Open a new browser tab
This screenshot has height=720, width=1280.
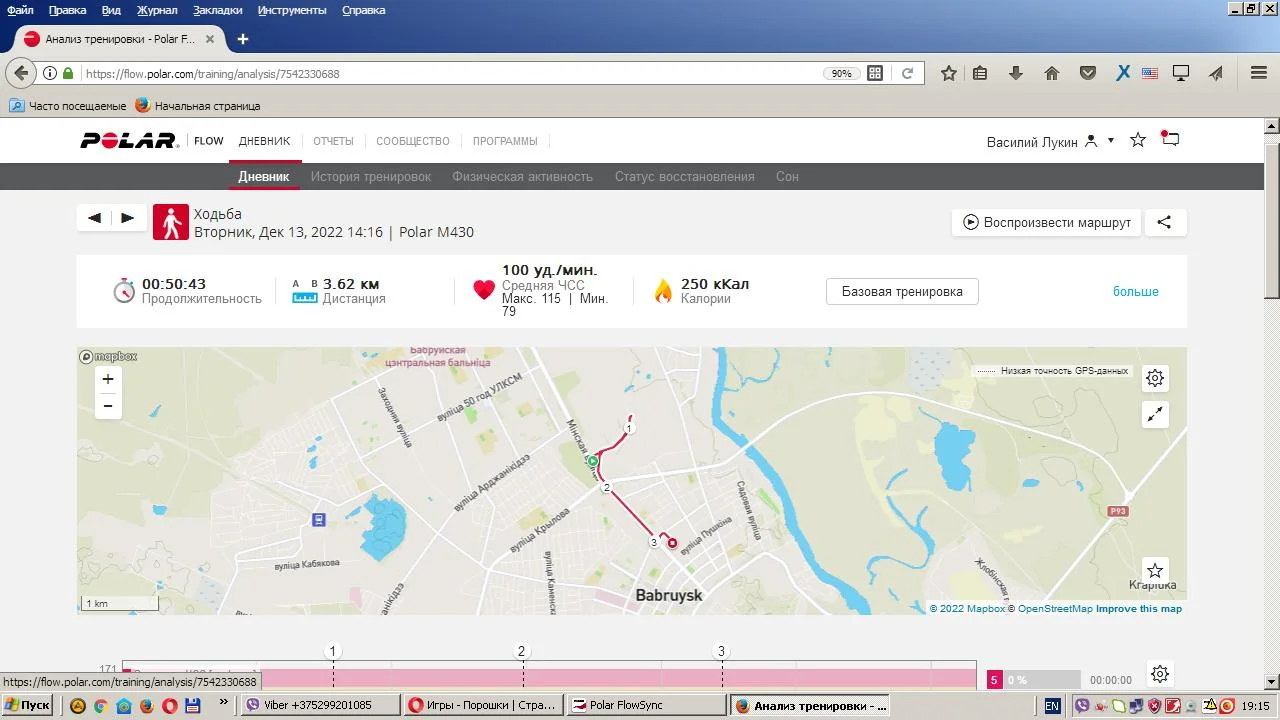(242, 39)
